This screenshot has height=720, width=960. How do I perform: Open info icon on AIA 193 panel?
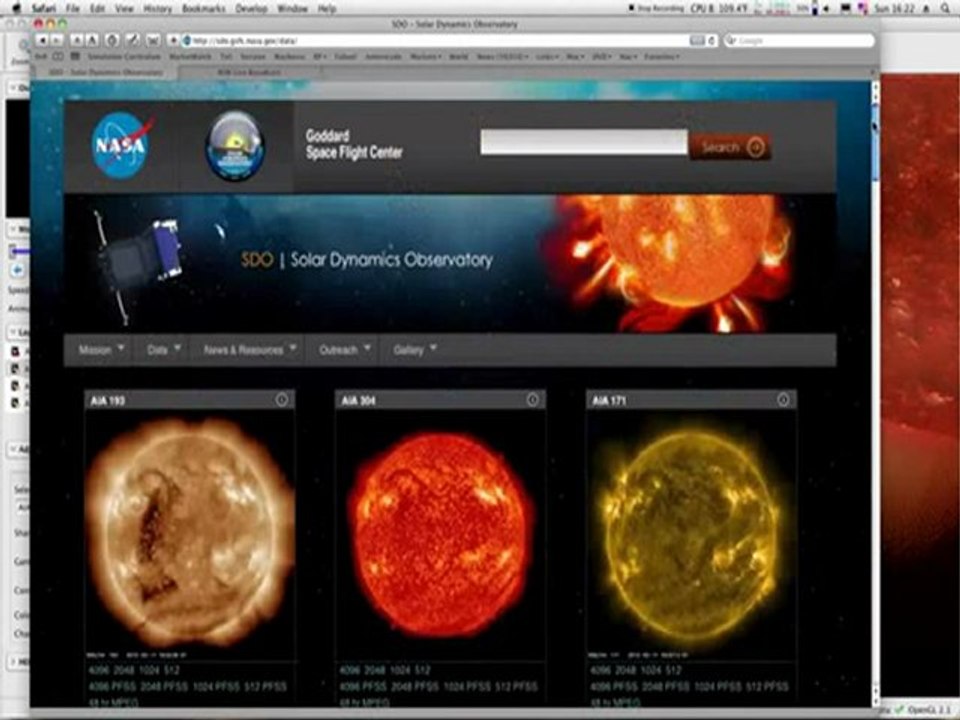pos(282,400)
